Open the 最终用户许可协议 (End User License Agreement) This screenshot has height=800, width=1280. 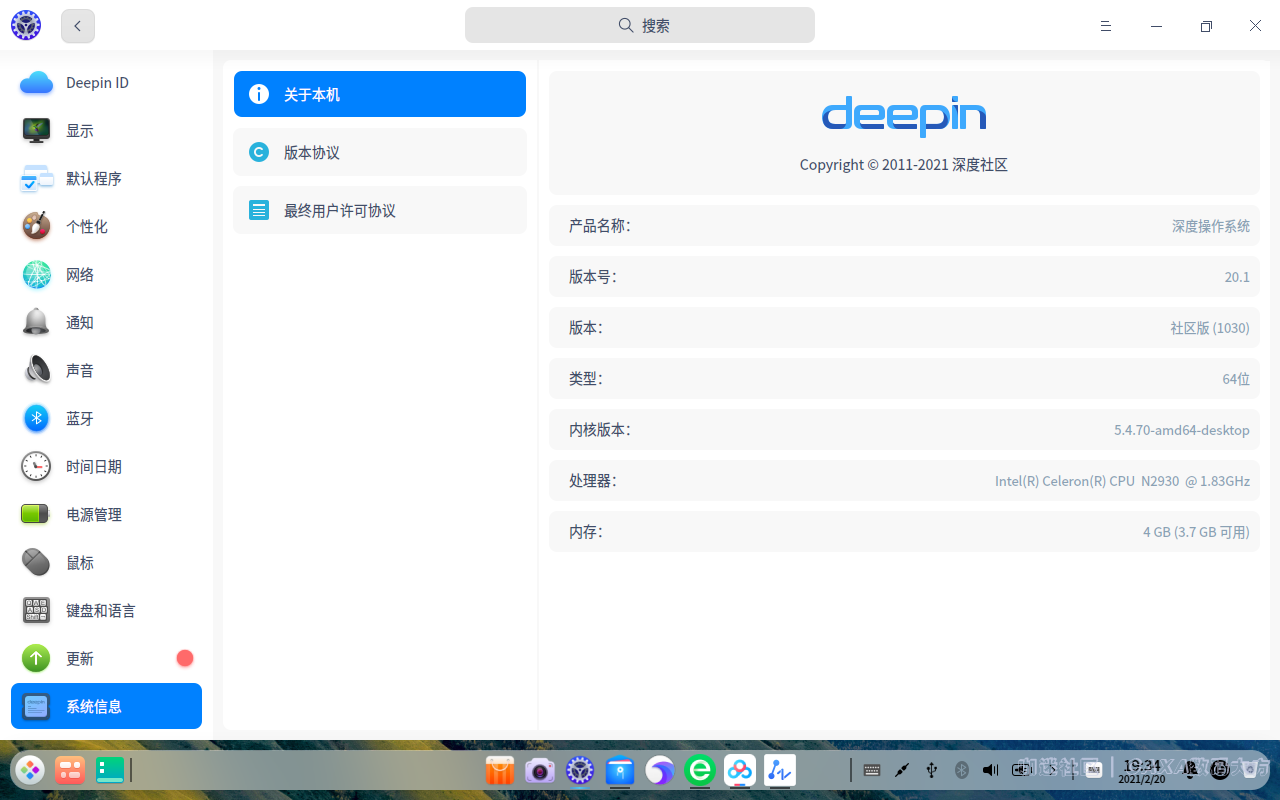coord(380,211)
